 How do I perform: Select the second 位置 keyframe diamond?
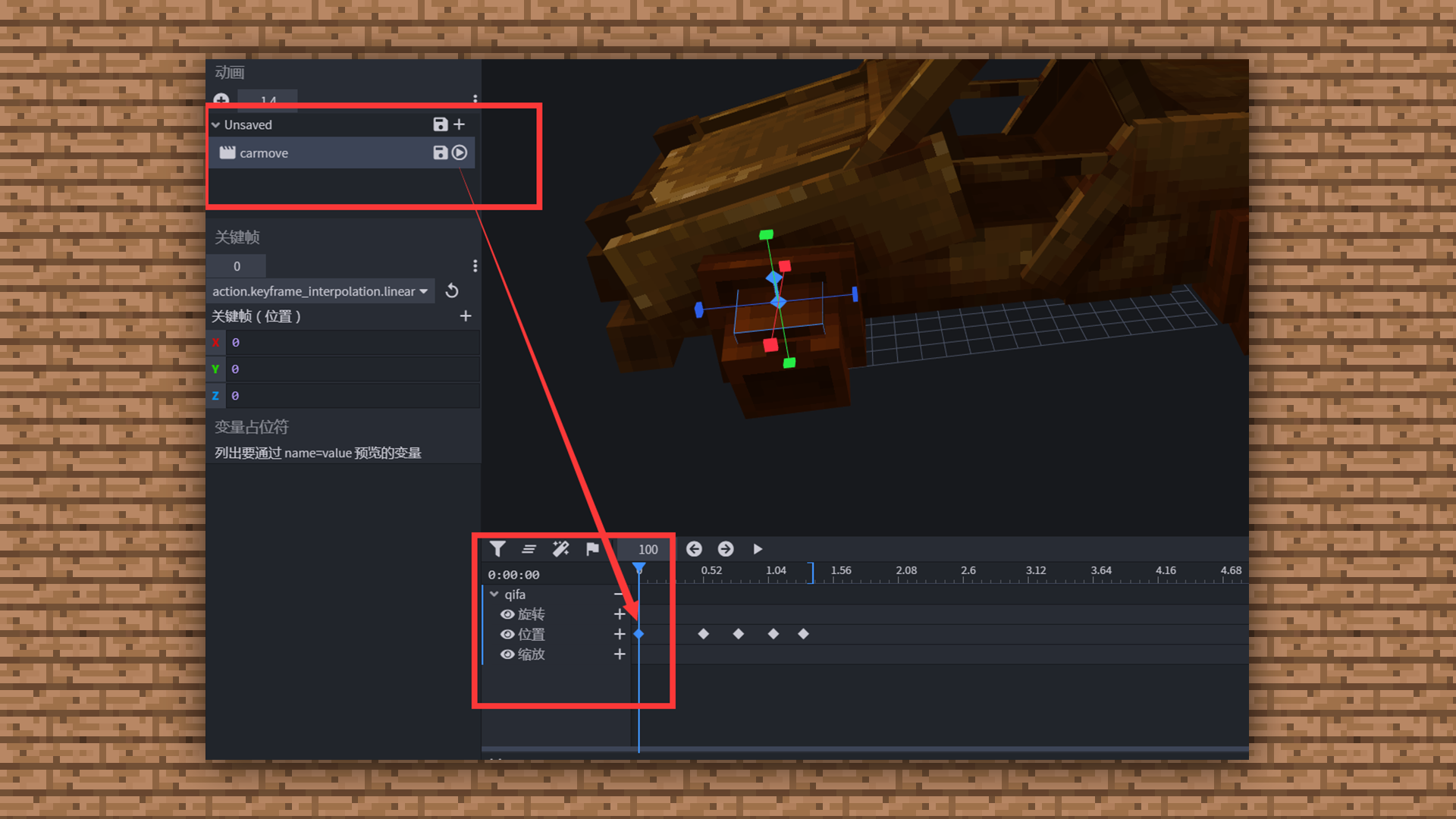pyautogui.click(x=704, y=634)
